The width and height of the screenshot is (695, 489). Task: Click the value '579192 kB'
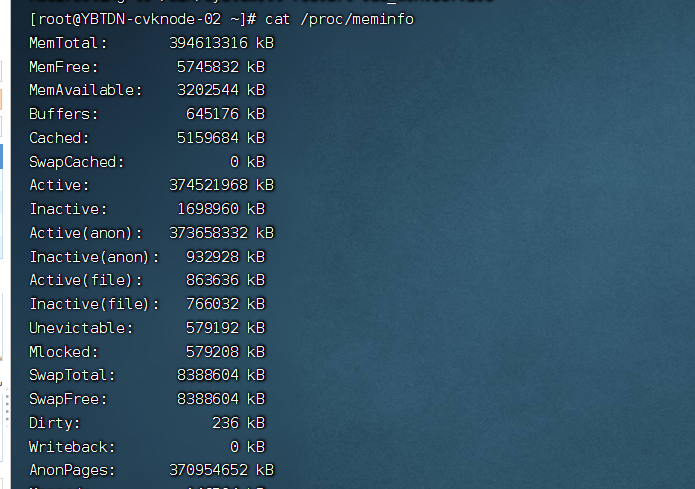(x=226, y=328)
